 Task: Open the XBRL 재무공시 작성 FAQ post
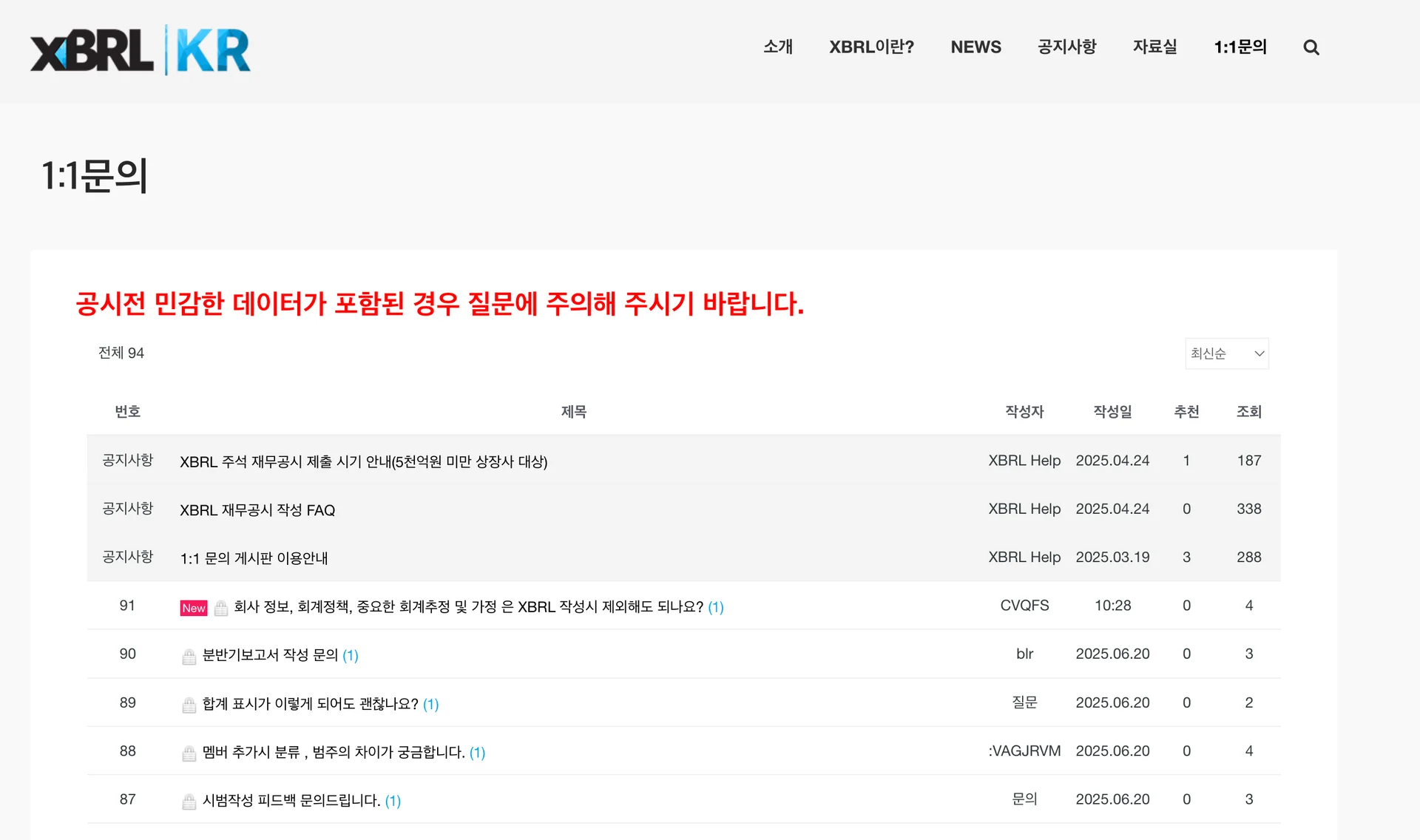(x=257, y=510)
